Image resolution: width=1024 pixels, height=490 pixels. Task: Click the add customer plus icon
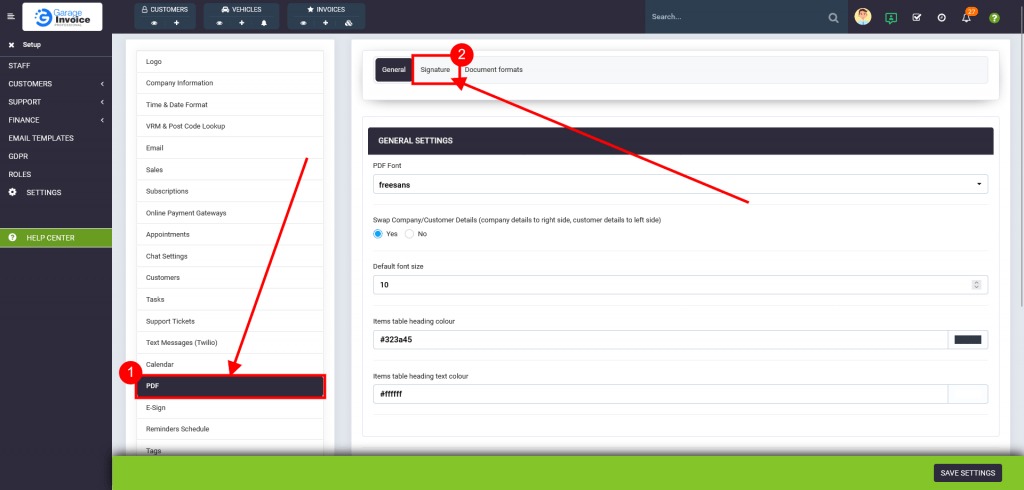pos(177,22)
